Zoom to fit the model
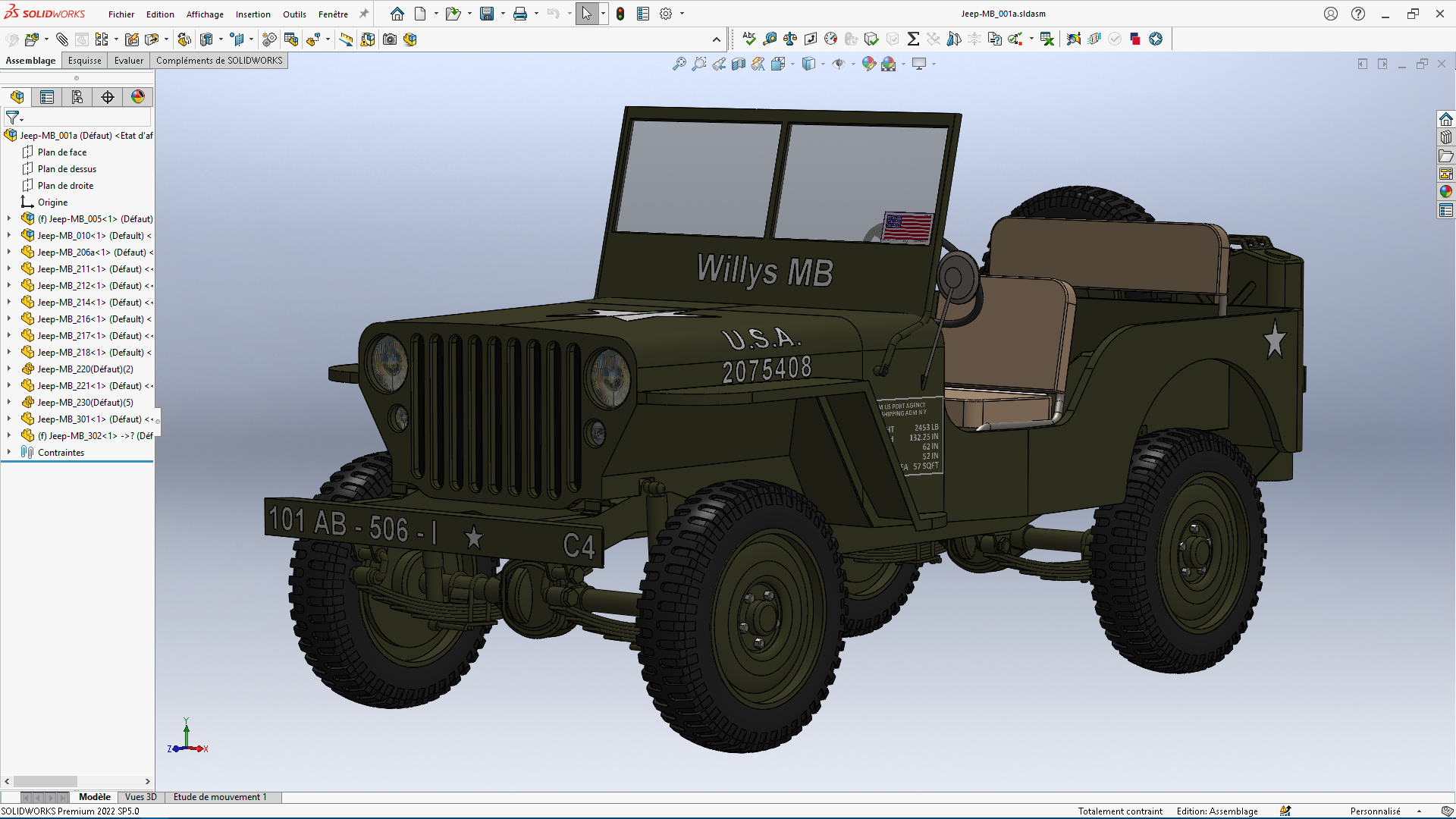 click(x=679, y=64)
